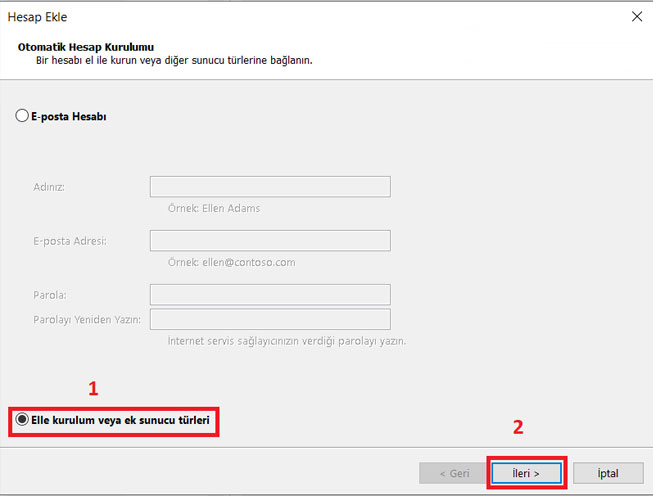
Task: Click the Örnek: Ellen Adams hint text
Action: click(x=208, y=209)
